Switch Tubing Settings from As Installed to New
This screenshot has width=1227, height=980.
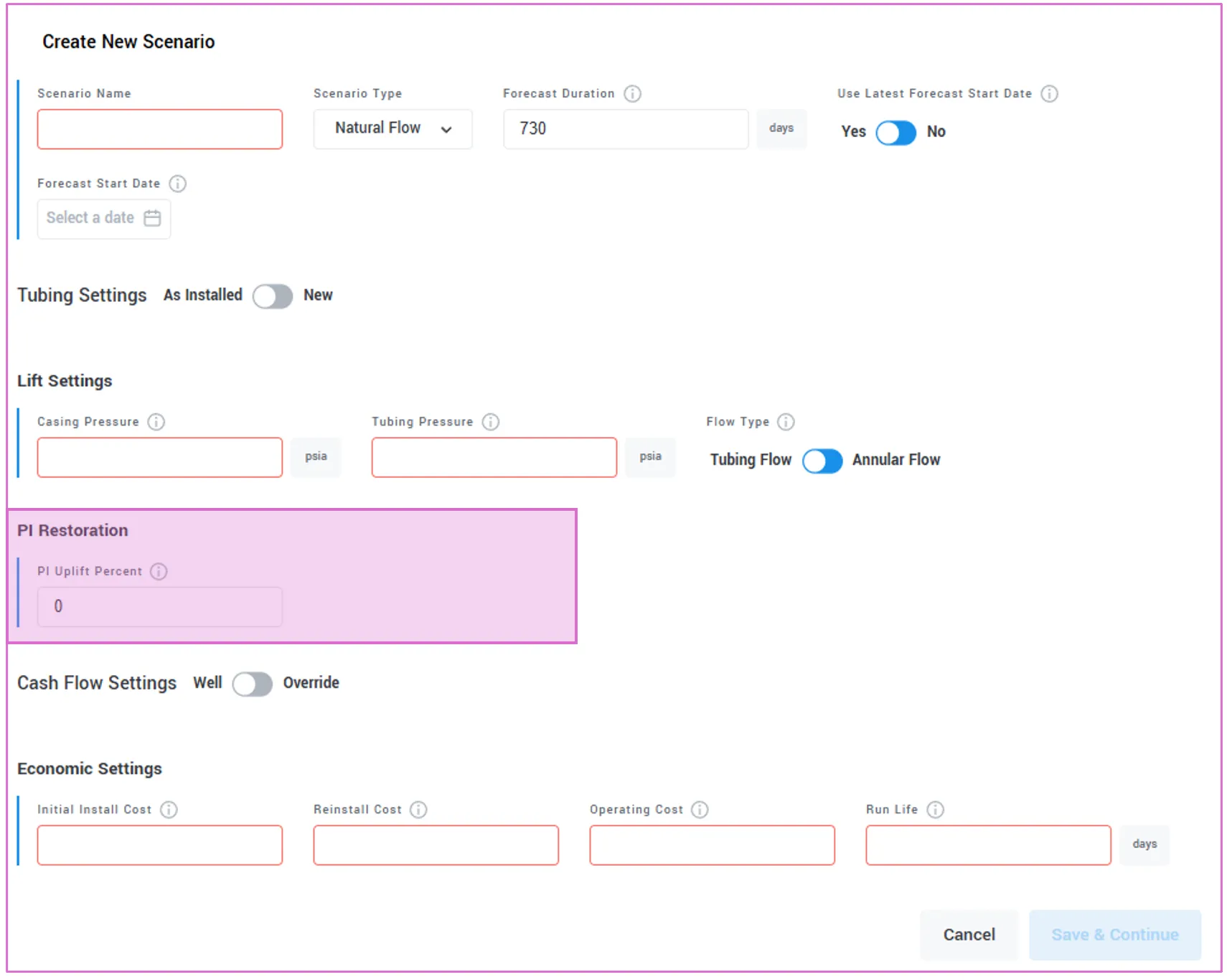(273, 296)
